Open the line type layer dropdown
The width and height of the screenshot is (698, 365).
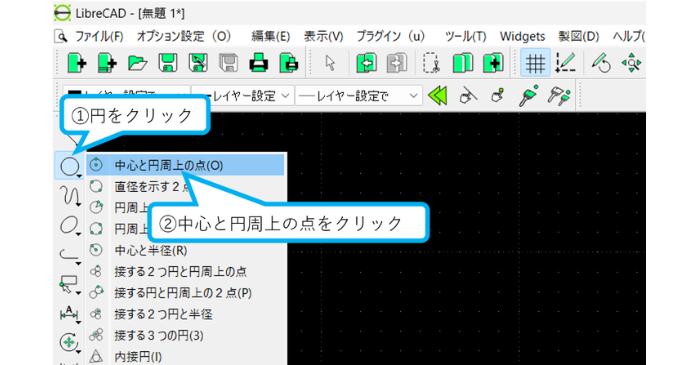[x=358, y=96]
